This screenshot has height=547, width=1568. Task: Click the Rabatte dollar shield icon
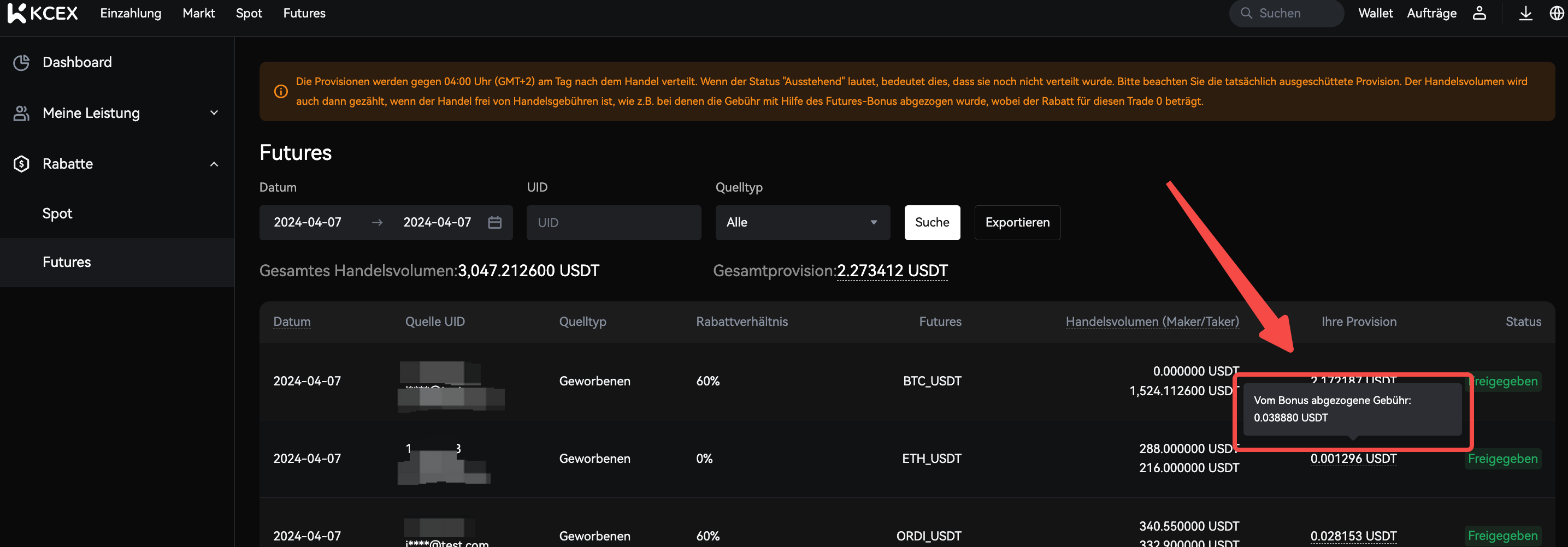[21, 164]
